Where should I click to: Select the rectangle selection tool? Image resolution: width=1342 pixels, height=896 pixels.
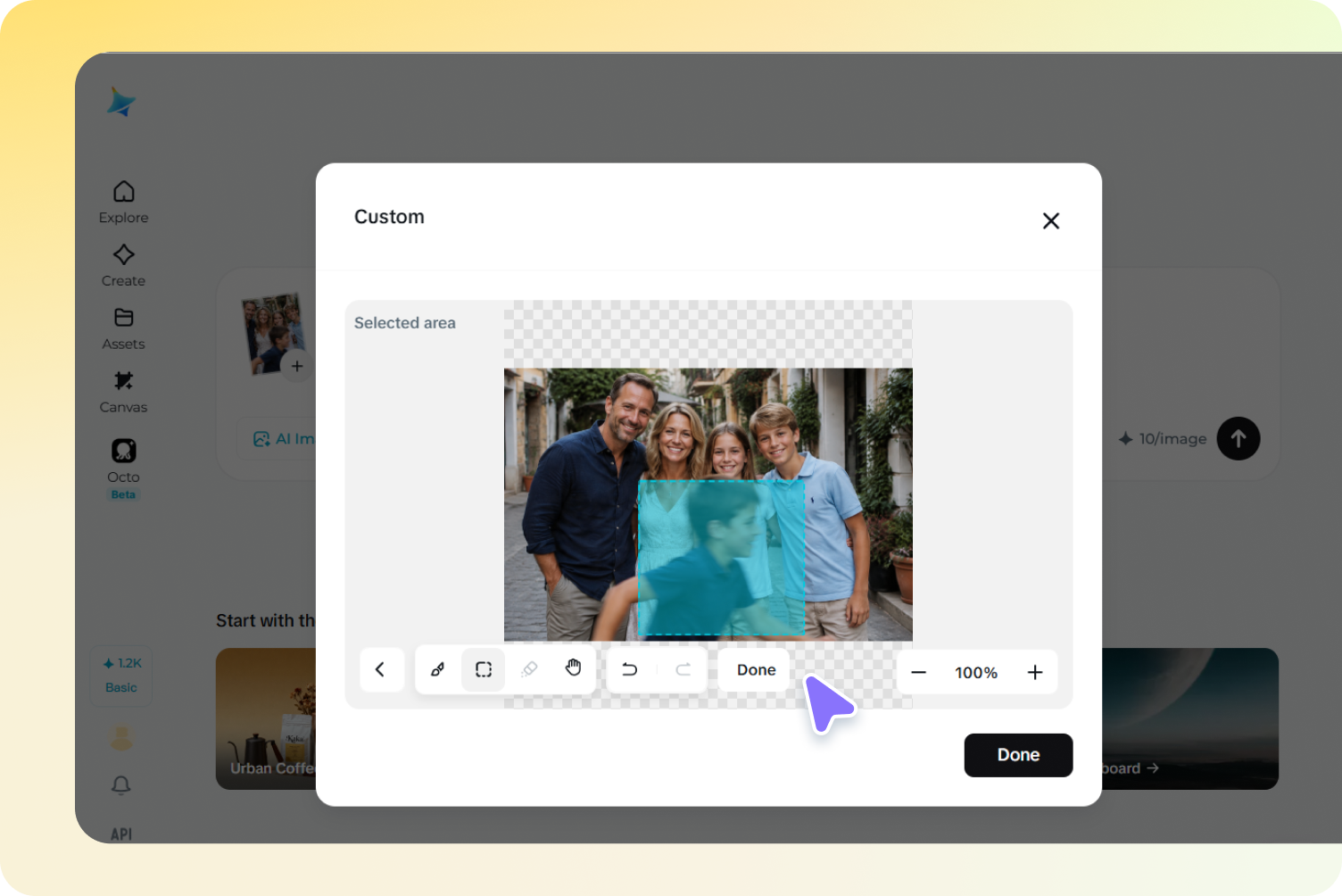pyautogui.click(x=484, y=670)
